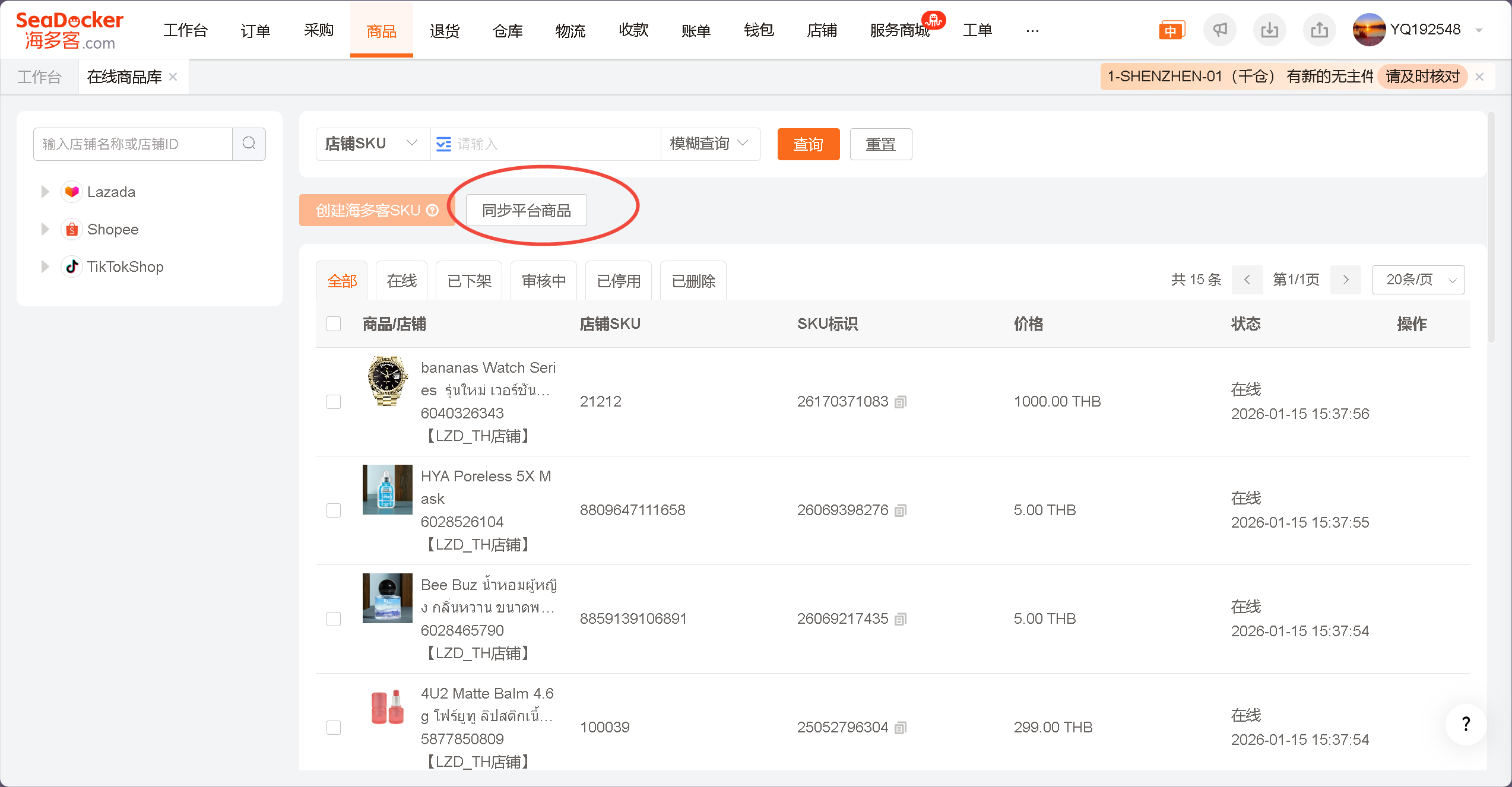Click the 同步平台商品 button

[x=526, y=210]
